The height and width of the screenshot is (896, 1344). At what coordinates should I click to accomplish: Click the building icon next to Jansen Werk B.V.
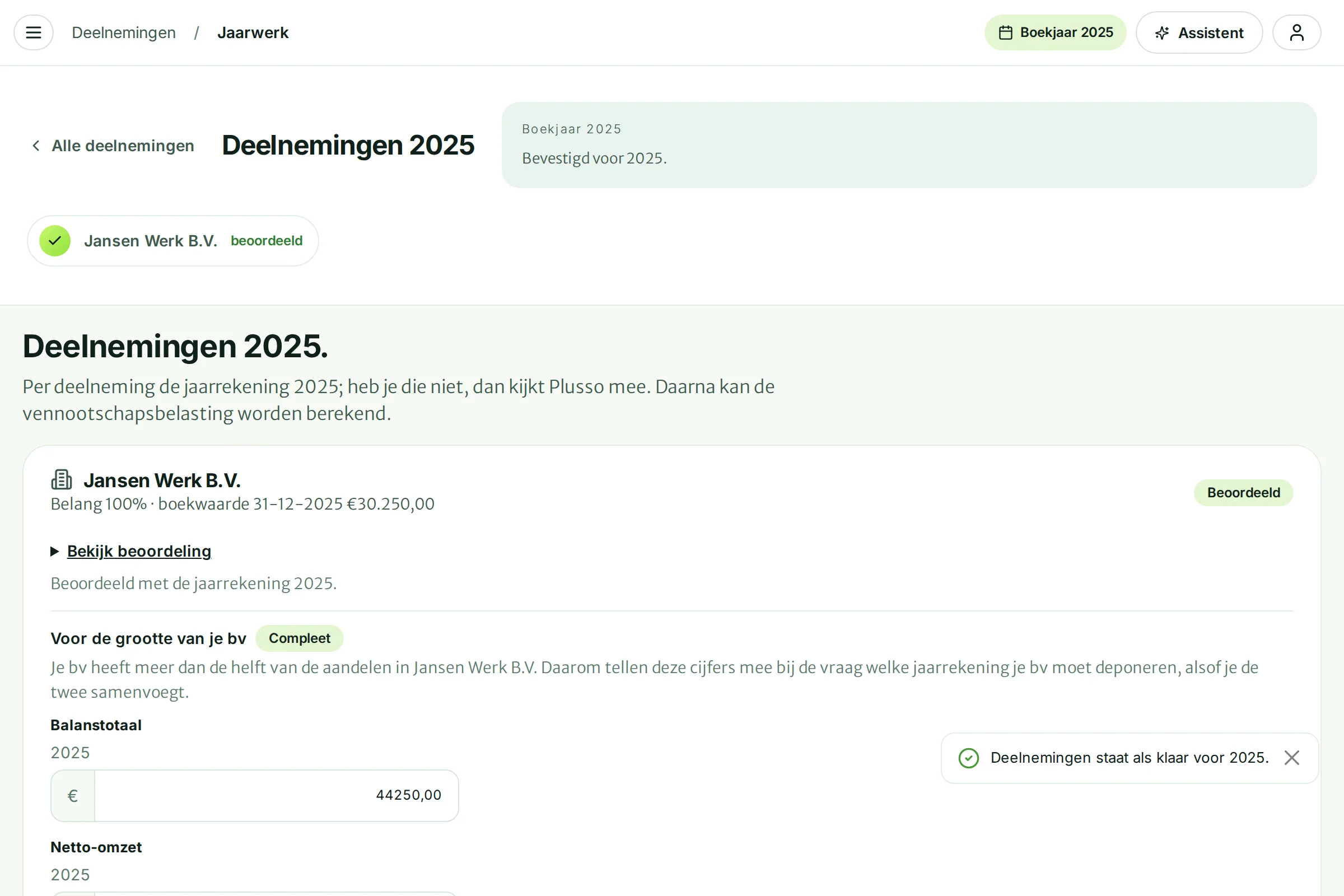(62, 480)
